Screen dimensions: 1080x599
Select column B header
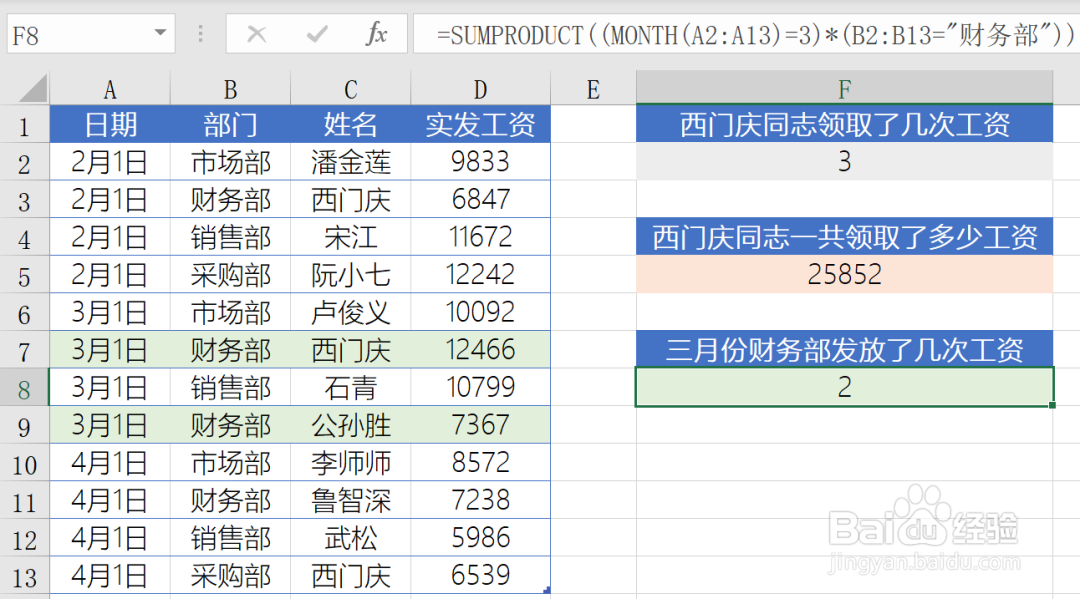pos(230,90)
